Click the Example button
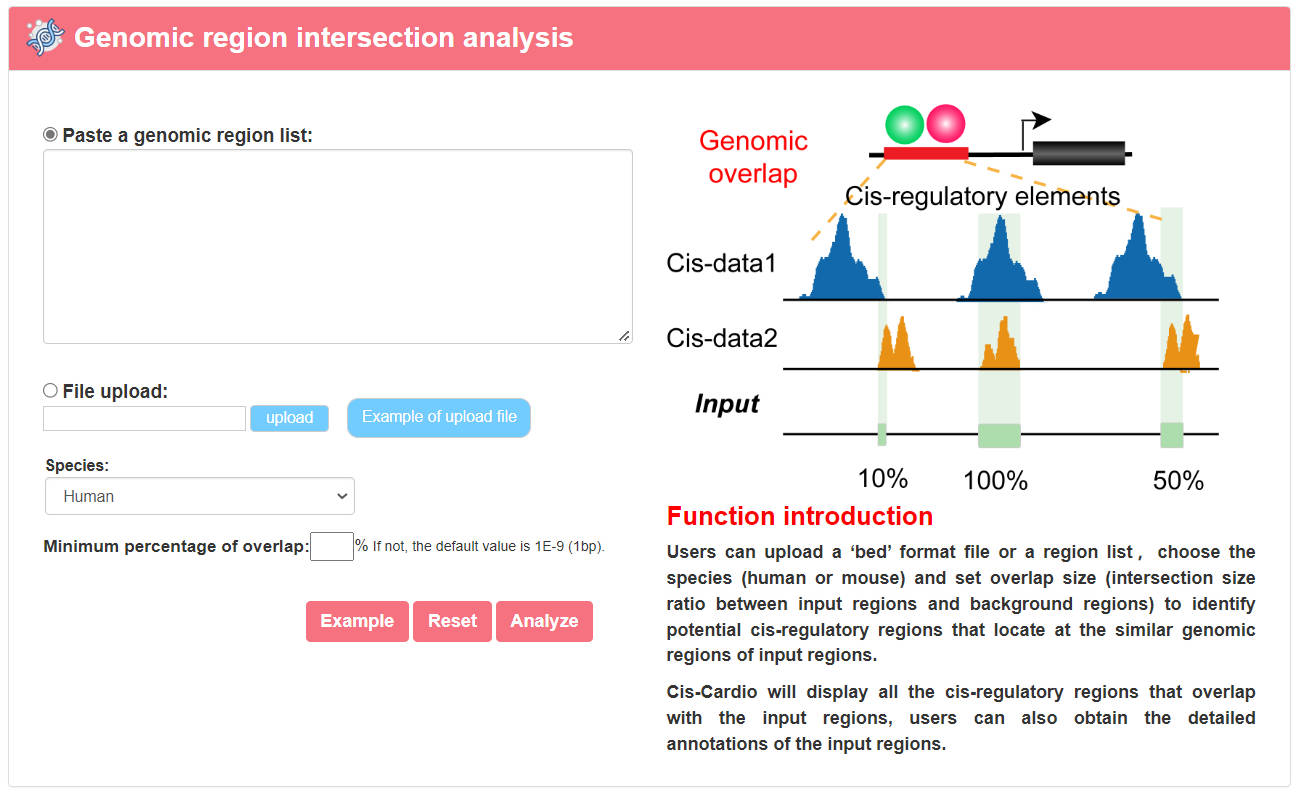 coord(357,621)
